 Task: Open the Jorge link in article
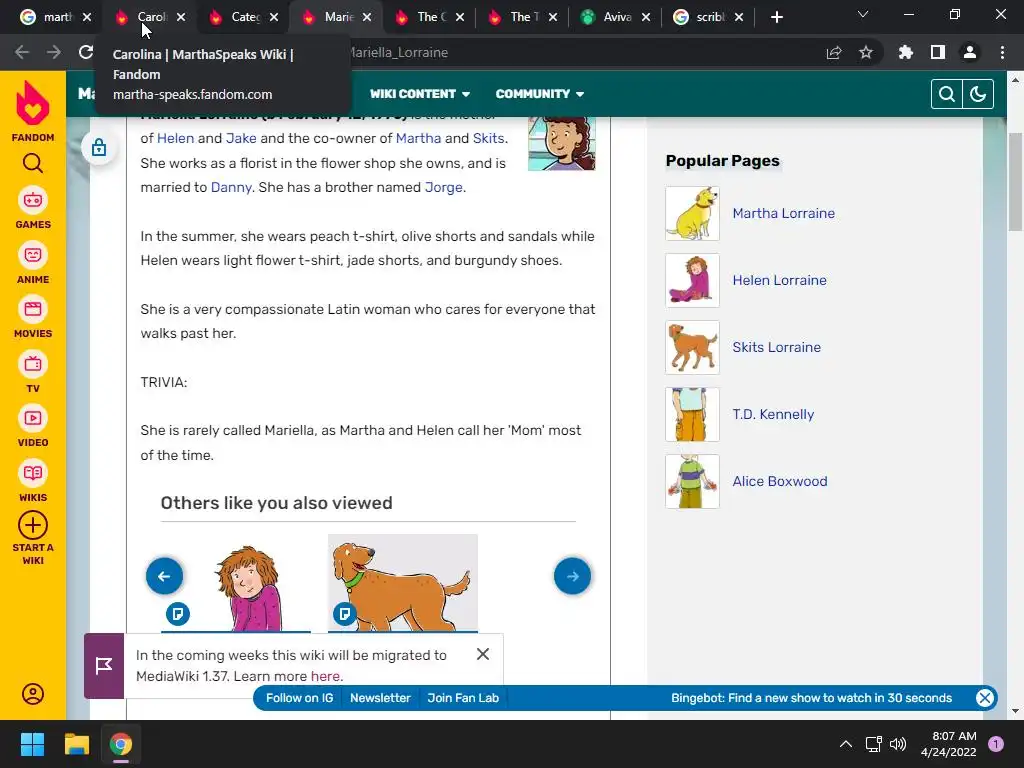(x=443, y=187)
